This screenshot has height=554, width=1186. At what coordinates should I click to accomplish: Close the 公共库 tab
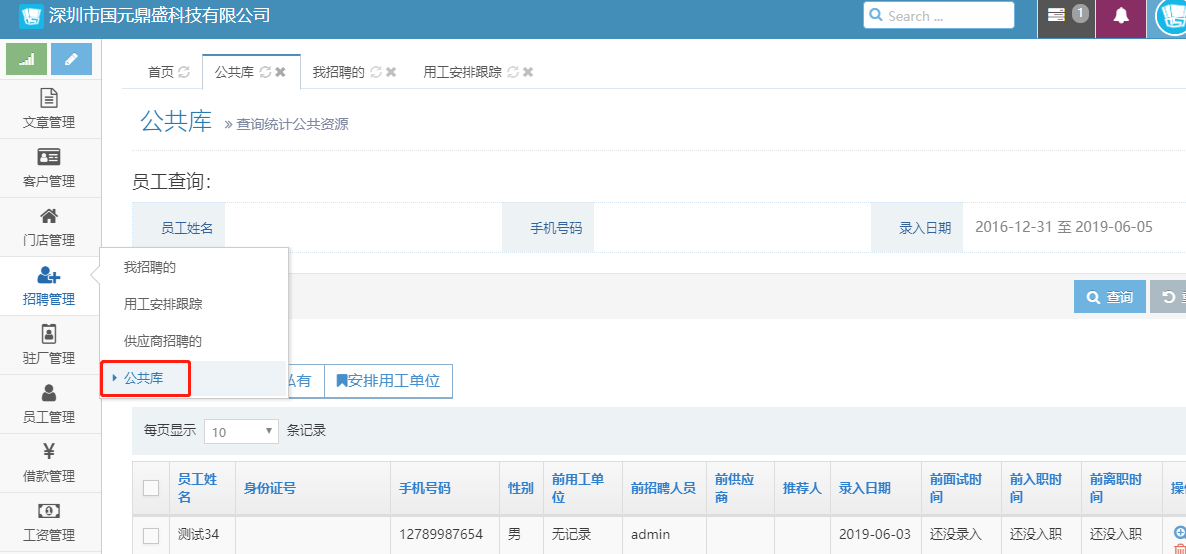pyautogui.click(x=281, y=72)
